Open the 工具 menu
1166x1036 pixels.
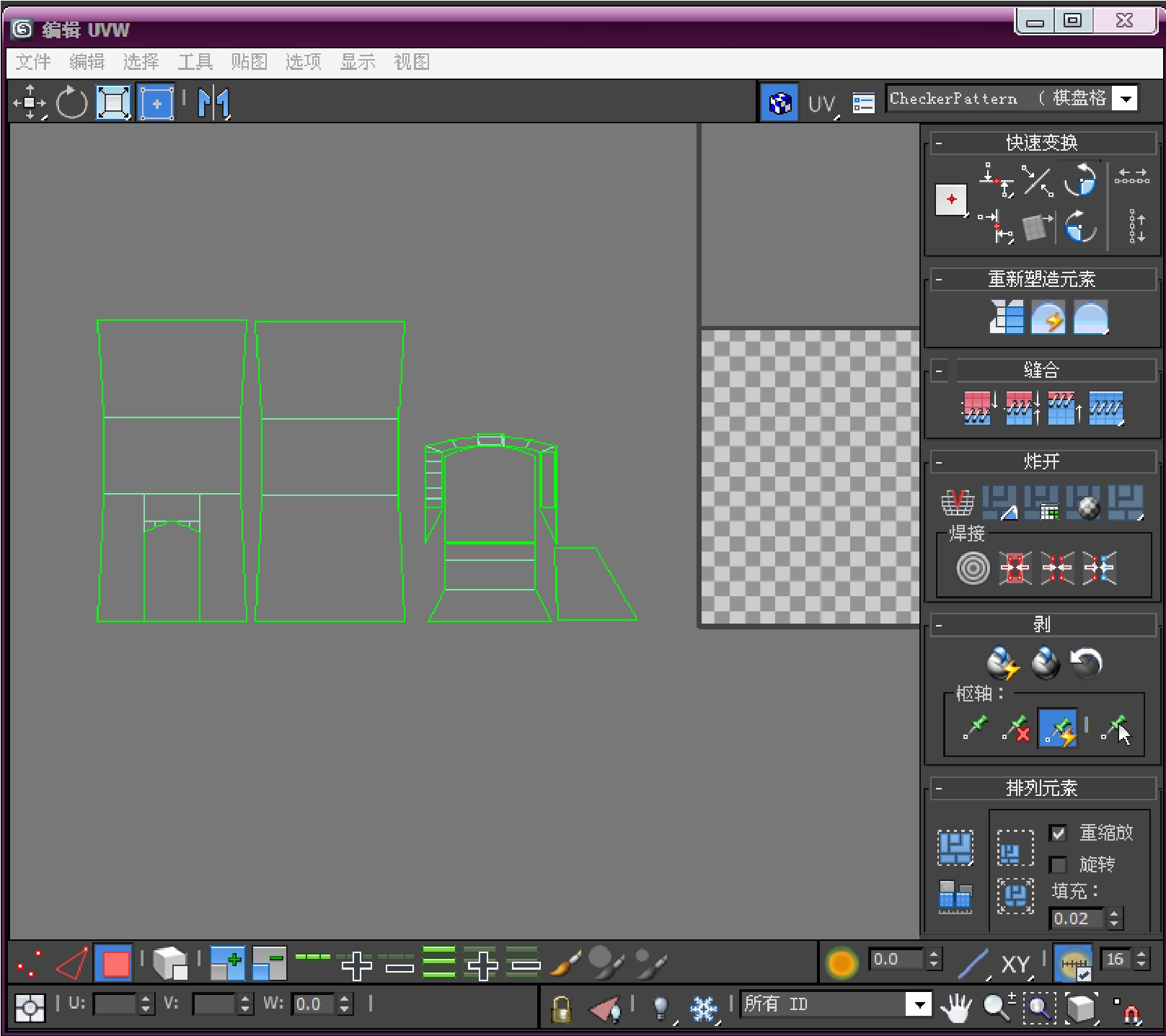(195, 62)
